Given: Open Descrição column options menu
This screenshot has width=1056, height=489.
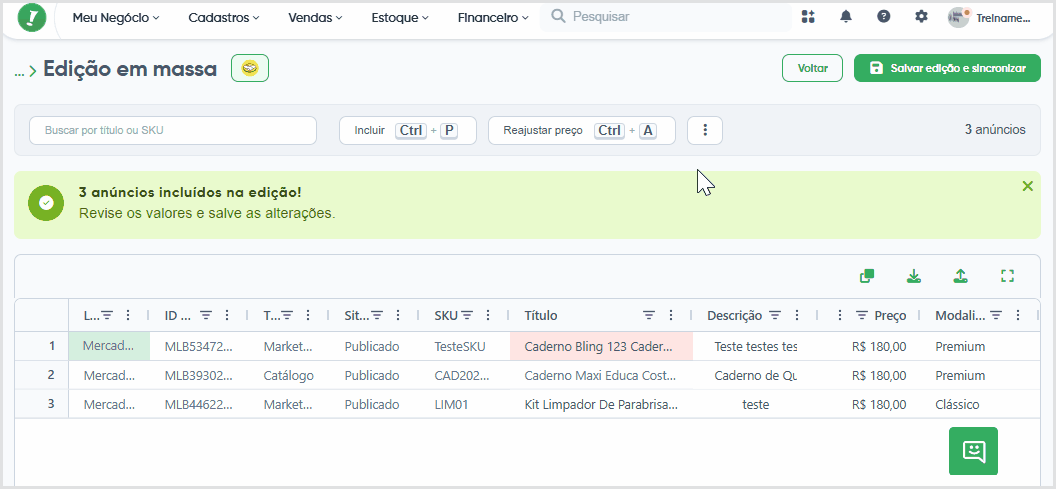Looking at the screenshot, I should click(x=797, y=315).
